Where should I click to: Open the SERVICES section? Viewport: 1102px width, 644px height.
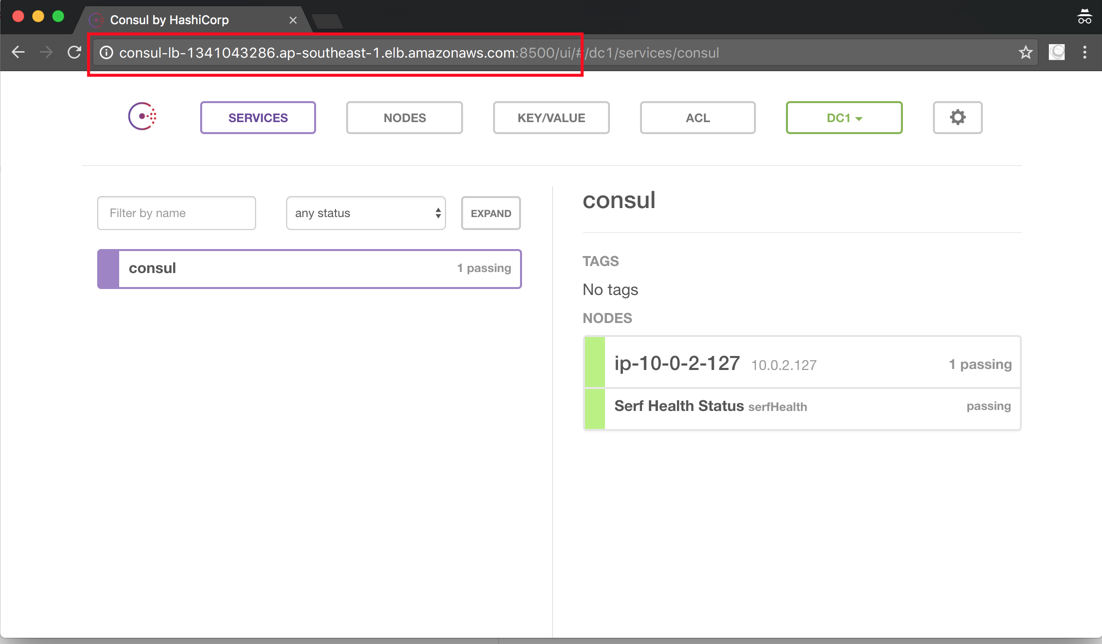(258, 117)
